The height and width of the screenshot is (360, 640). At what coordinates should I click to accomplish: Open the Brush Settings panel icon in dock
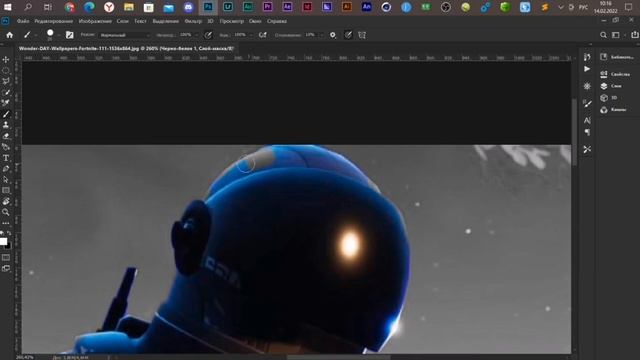click(x=587, y=104)
